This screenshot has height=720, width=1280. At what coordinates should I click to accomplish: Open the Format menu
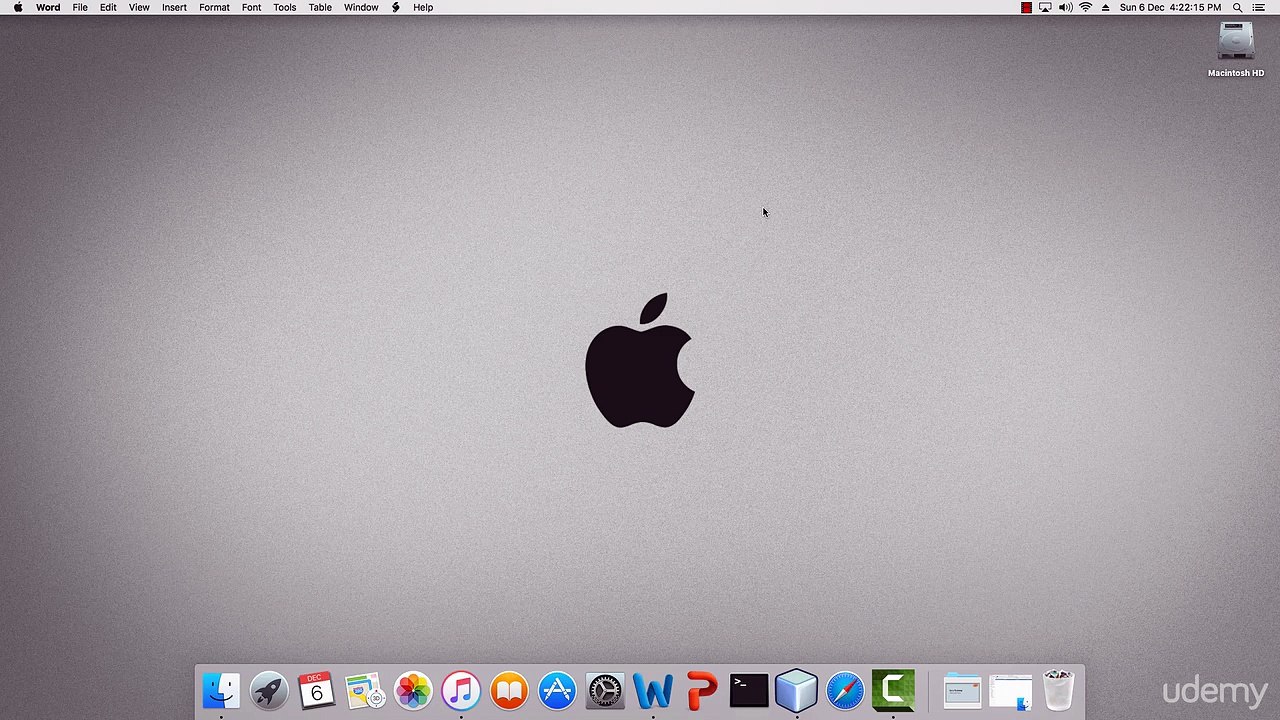214,8
